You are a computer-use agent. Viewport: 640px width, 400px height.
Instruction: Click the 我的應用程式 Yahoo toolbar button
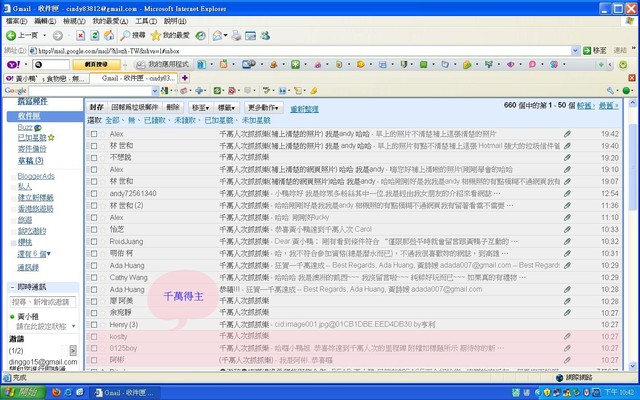[163, 64]
